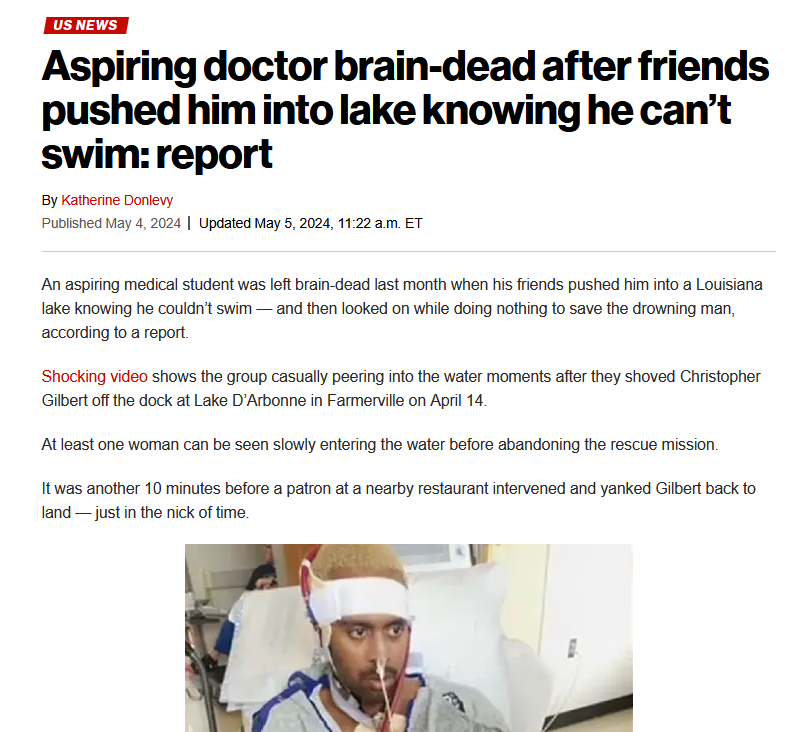Click the 'Published May 4, 2024' date
Screen dimensions: 802x732
pos(112,224)
